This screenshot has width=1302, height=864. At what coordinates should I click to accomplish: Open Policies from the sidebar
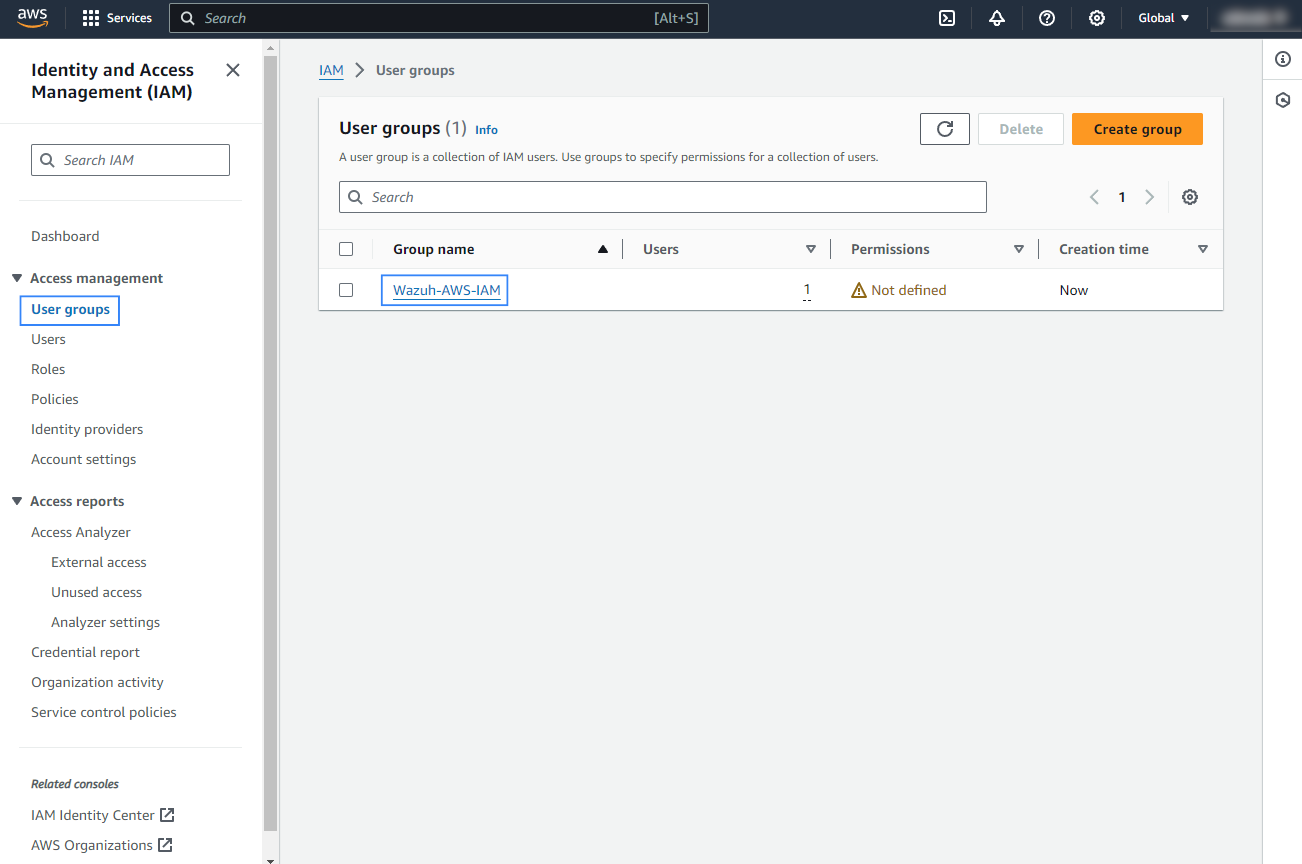click(55, 399)
